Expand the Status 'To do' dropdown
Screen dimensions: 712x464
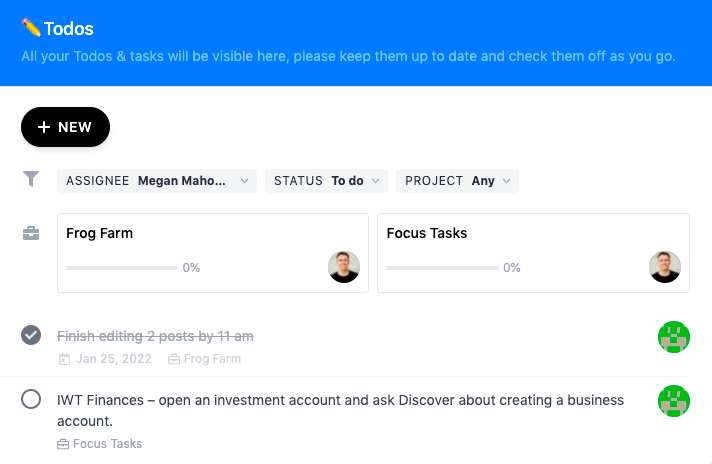(x=326, y=181)
